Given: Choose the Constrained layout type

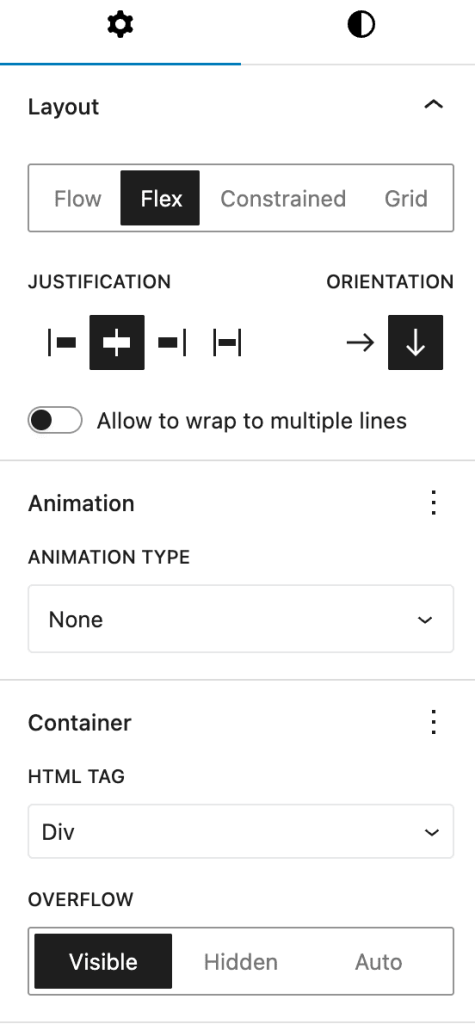Looking at the screenshot, I should tap(283, 198).
